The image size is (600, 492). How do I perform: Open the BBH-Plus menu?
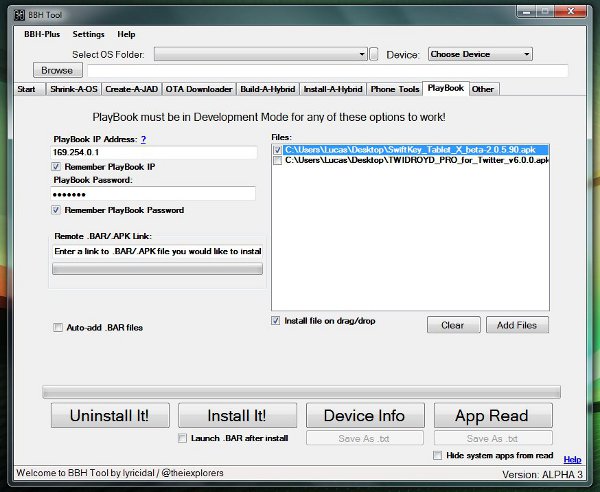pos(42,34)
